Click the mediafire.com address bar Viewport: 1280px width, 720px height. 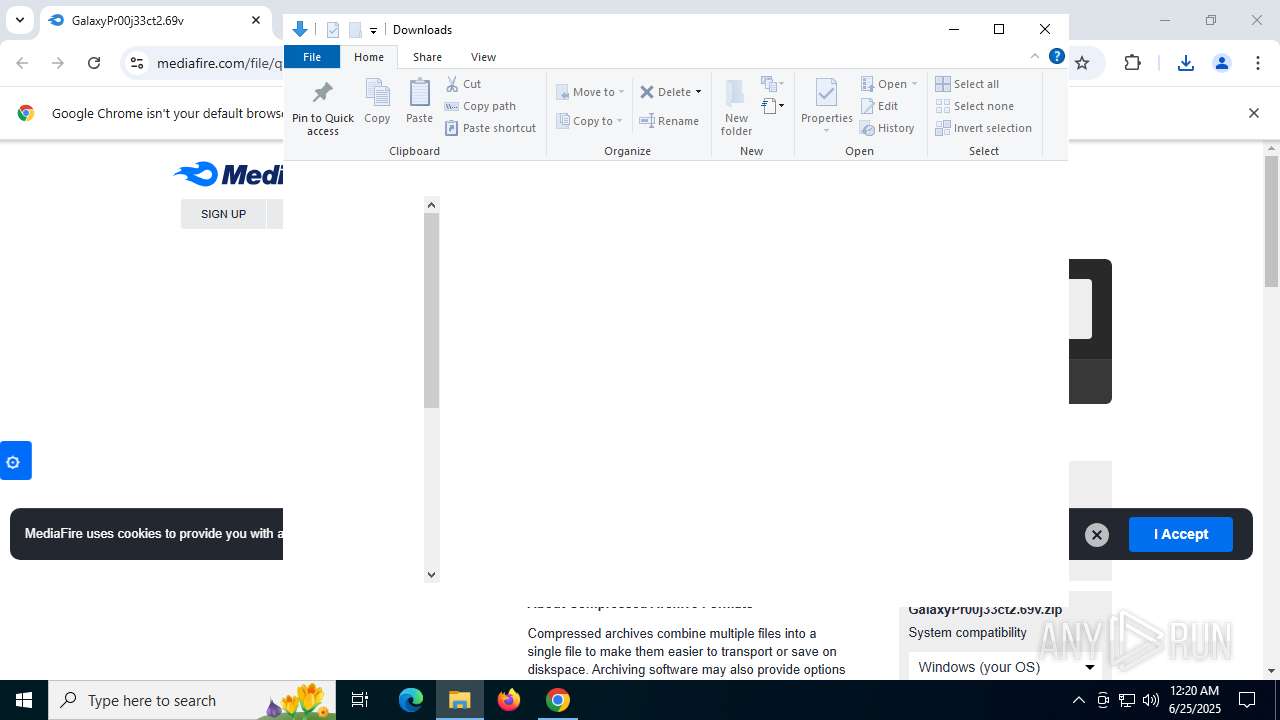pyautogui.click(x=220, y=63)
